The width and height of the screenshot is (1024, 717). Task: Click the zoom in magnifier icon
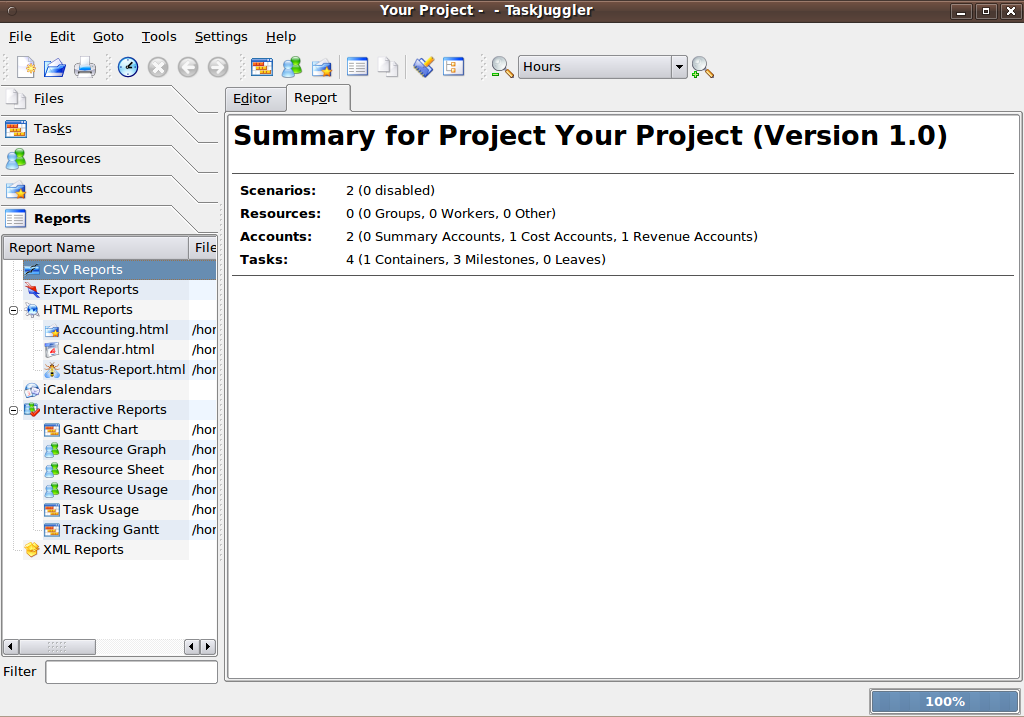[702, 67]
